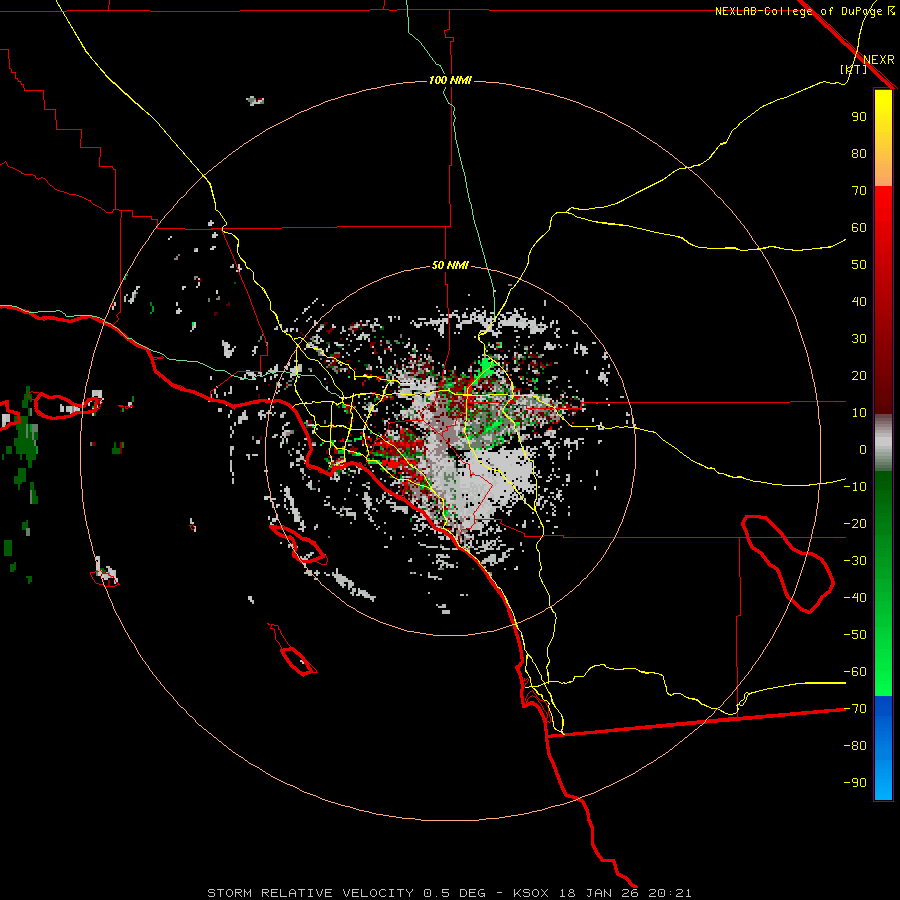
Task: Click the "20:21" scan time in the caption
Action: [670, 893]
